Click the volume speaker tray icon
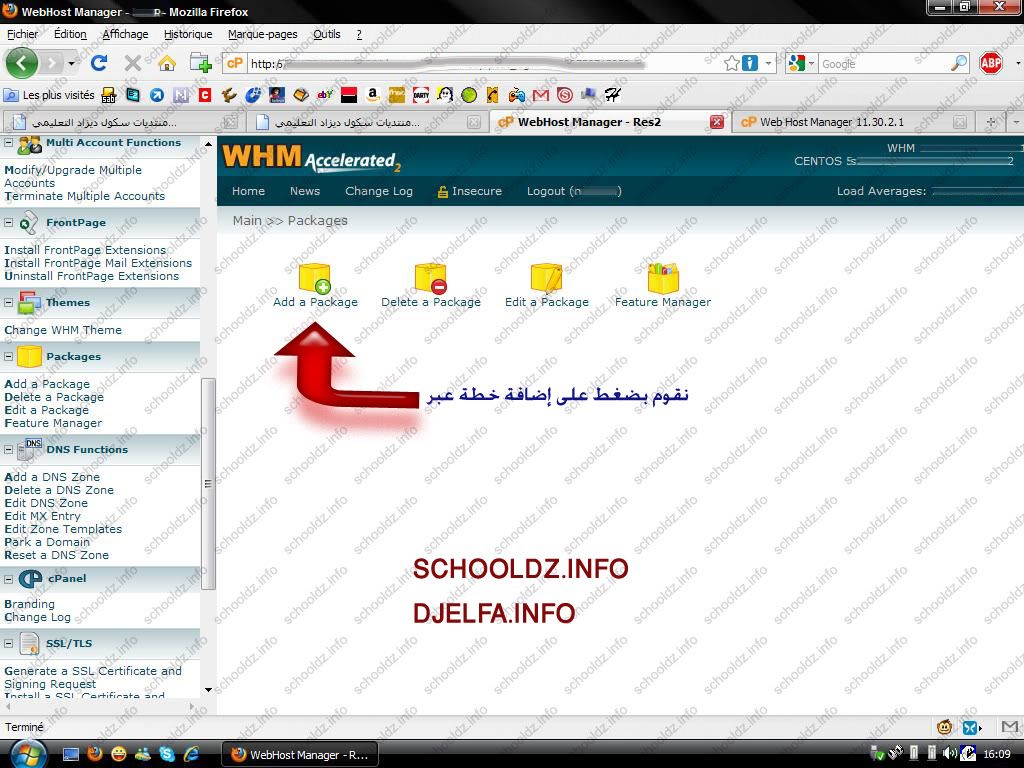The width and height of the screenshot is (1024, 768). pyautogui.click(x=950, y=754)
